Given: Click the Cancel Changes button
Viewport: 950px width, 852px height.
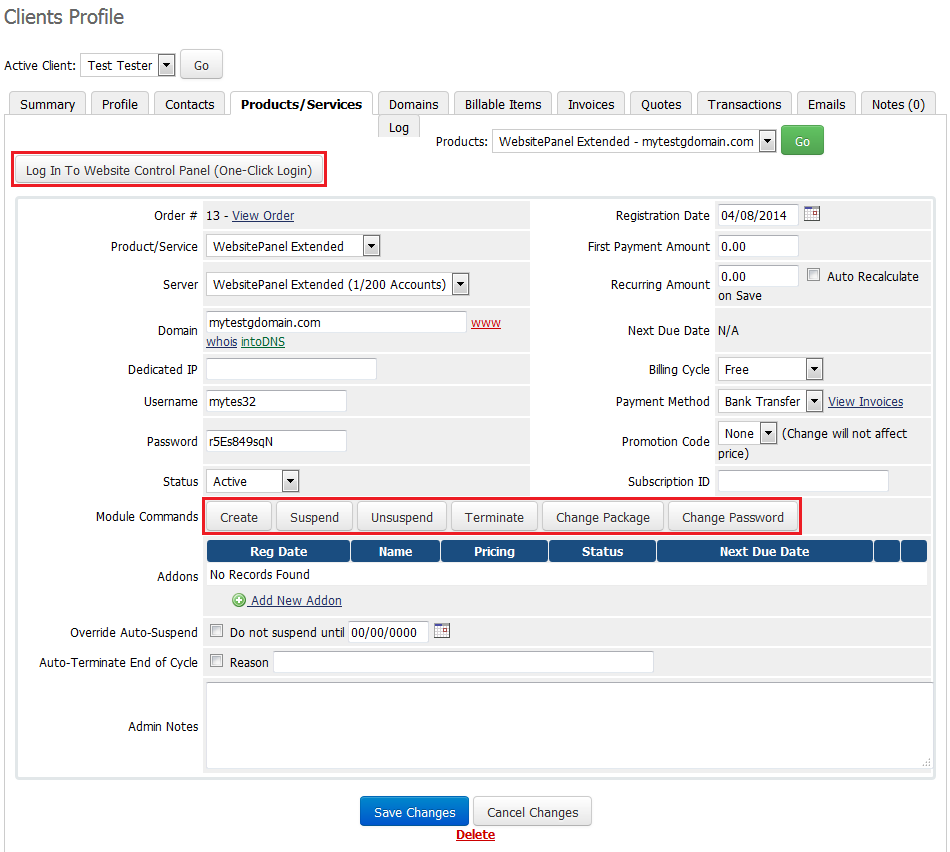Looking at the screenshot, I should point(533,811).
